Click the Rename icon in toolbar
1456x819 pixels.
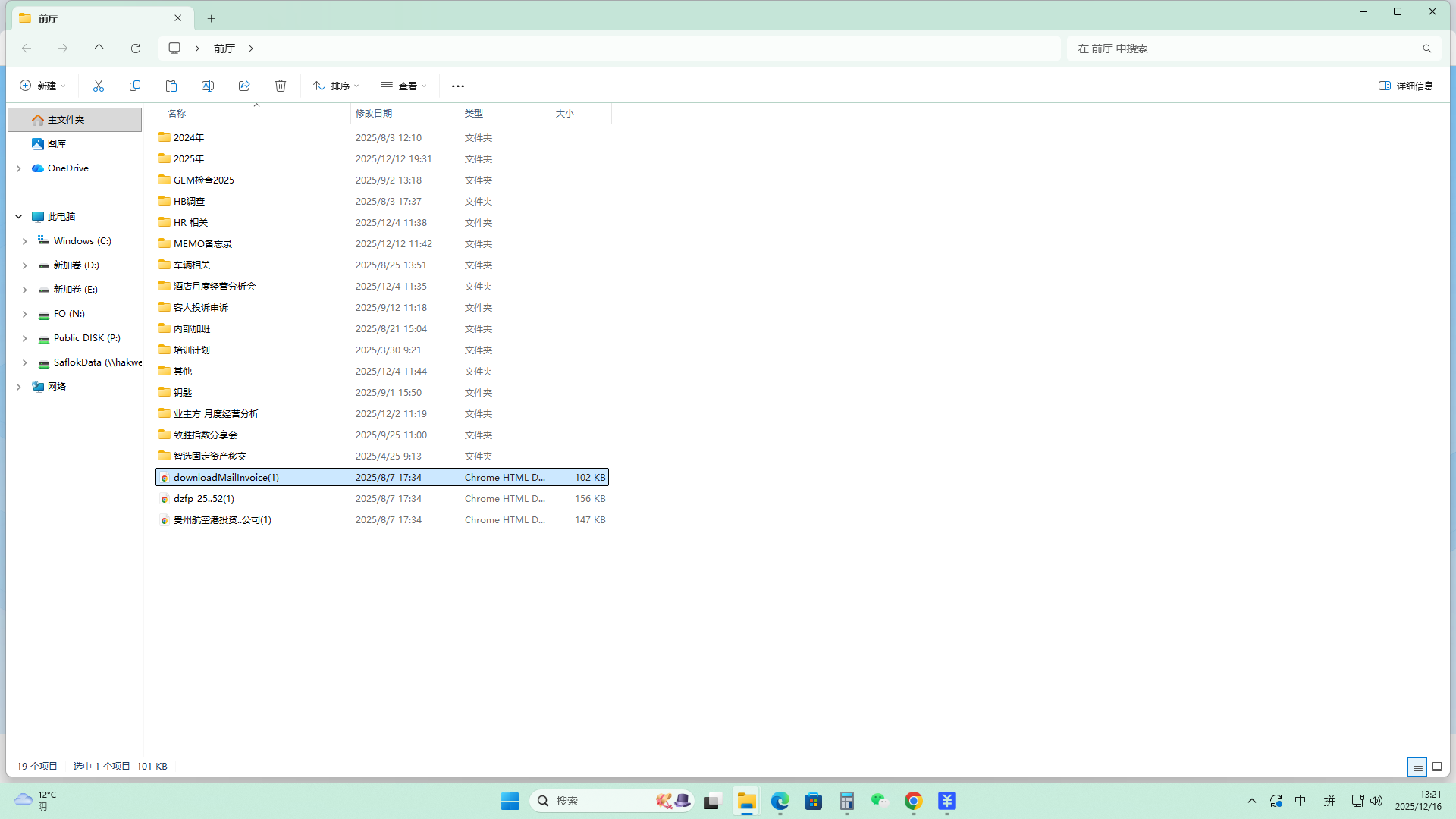pos(208,86)
